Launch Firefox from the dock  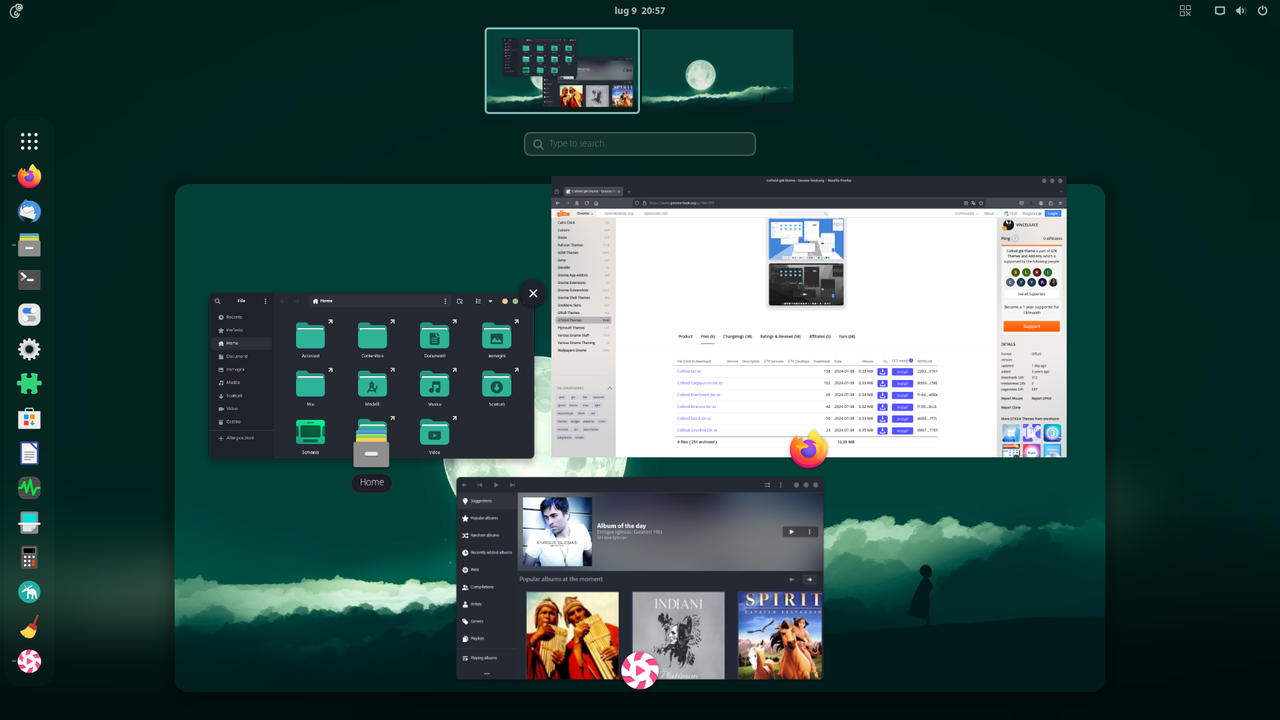(x=28, y=175)
